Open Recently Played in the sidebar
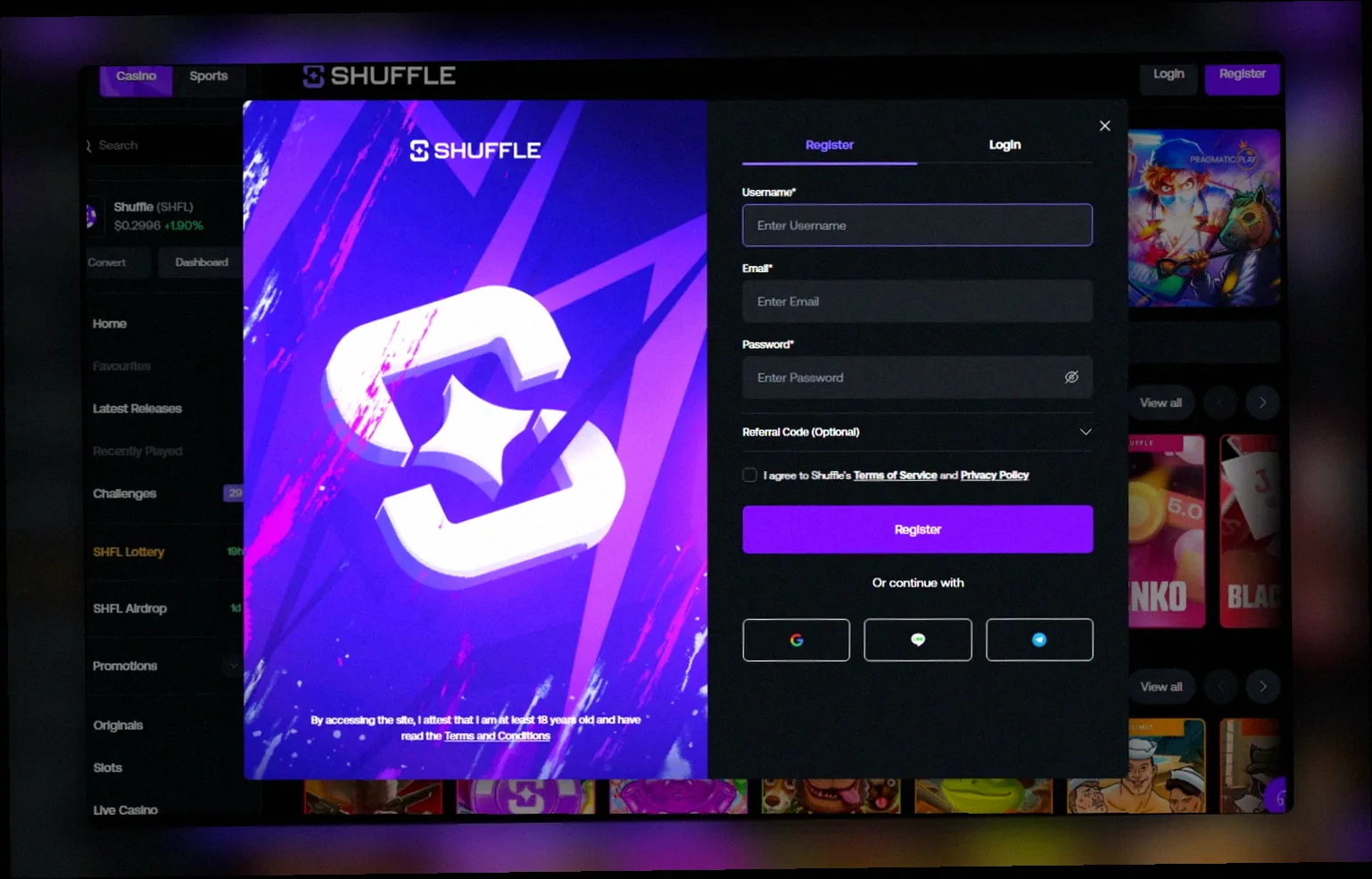 (137, 452)
